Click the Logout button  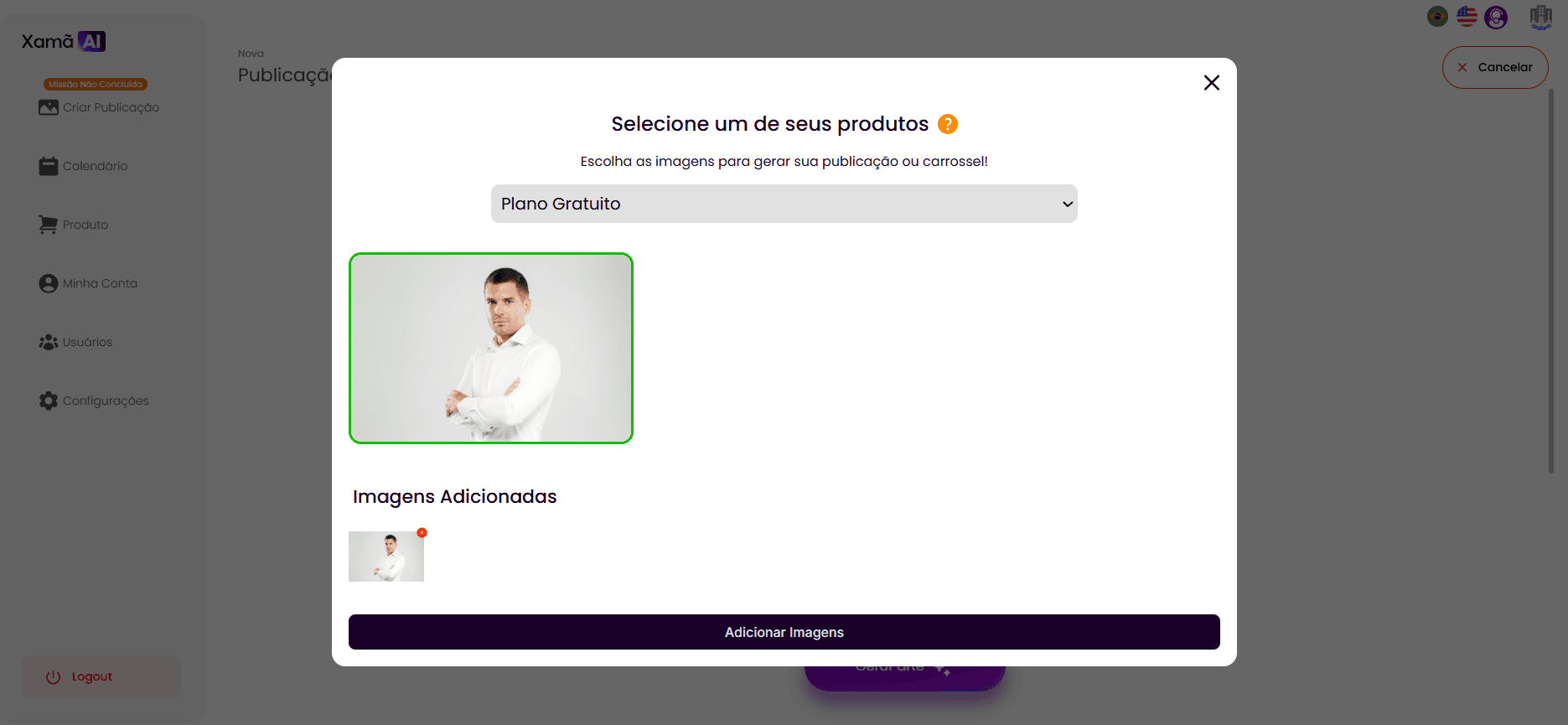[101, 676]
